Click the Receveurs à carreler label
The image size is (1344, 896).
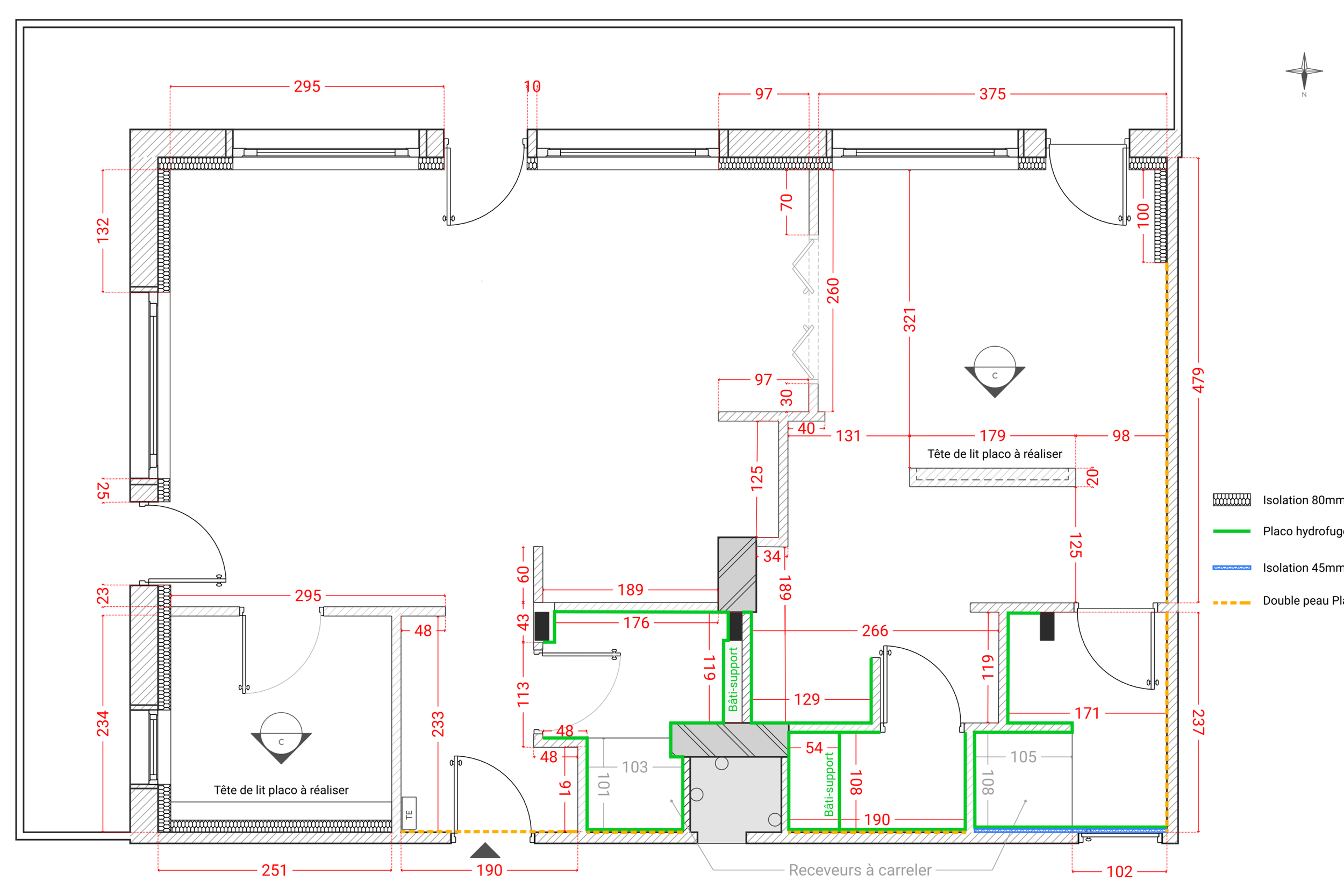(x=860, y=870)
